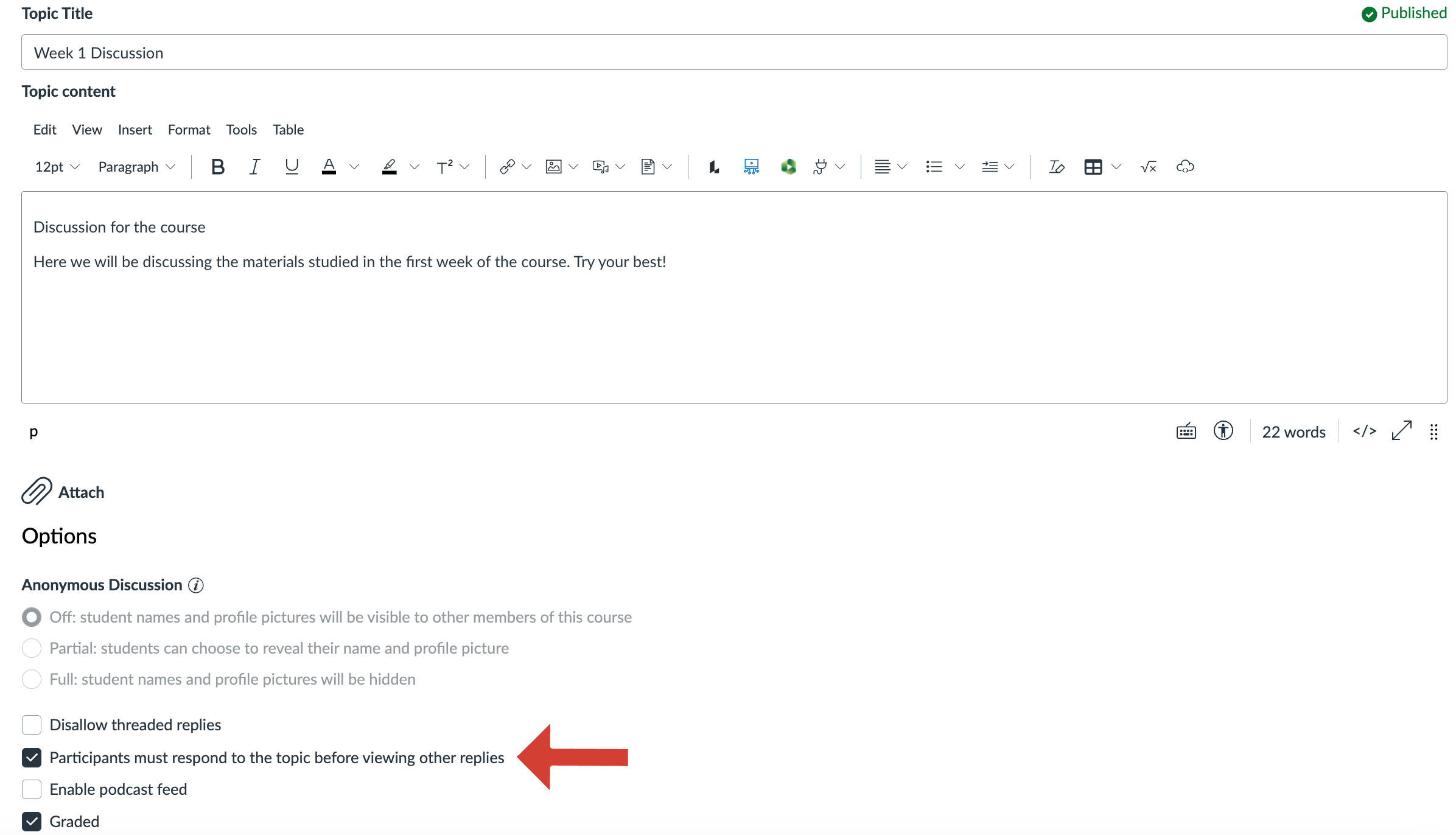This screenshot has height=835, width=1456.
Task: Uncheck the Graded checkbox
Action: coord(32,821)
